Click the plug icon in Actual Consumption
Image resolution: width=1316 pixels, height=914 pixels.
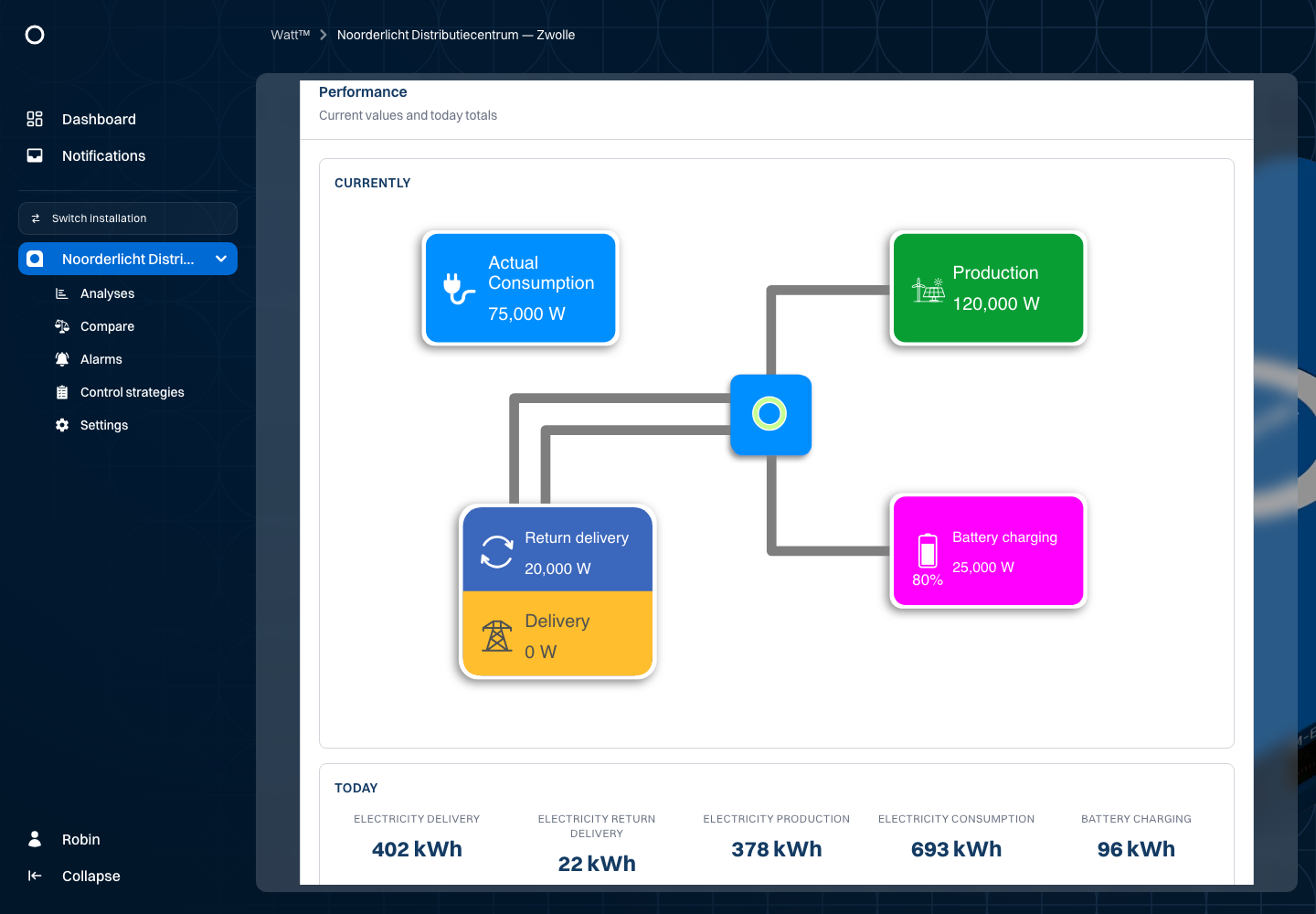click(x=459, y=288)
